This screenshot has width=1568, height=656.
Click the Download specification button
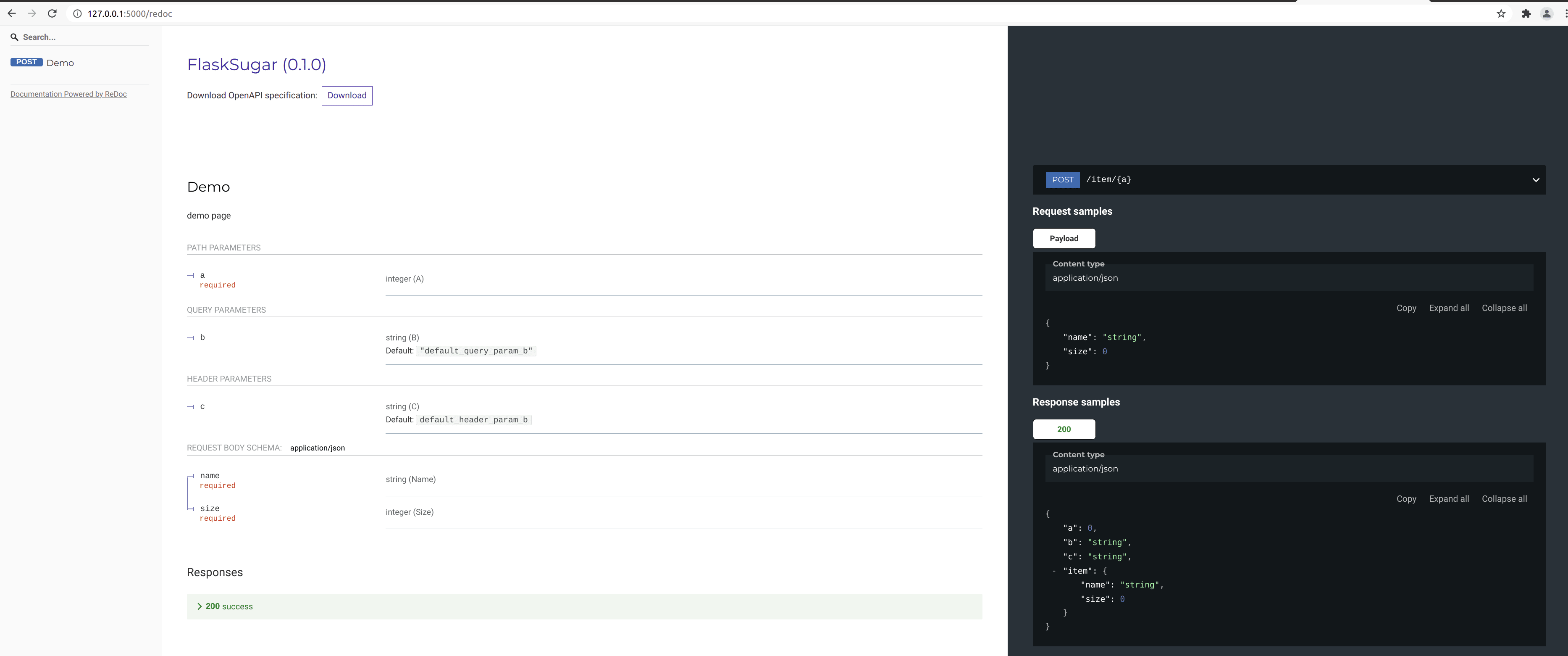(x=347, y=96)
